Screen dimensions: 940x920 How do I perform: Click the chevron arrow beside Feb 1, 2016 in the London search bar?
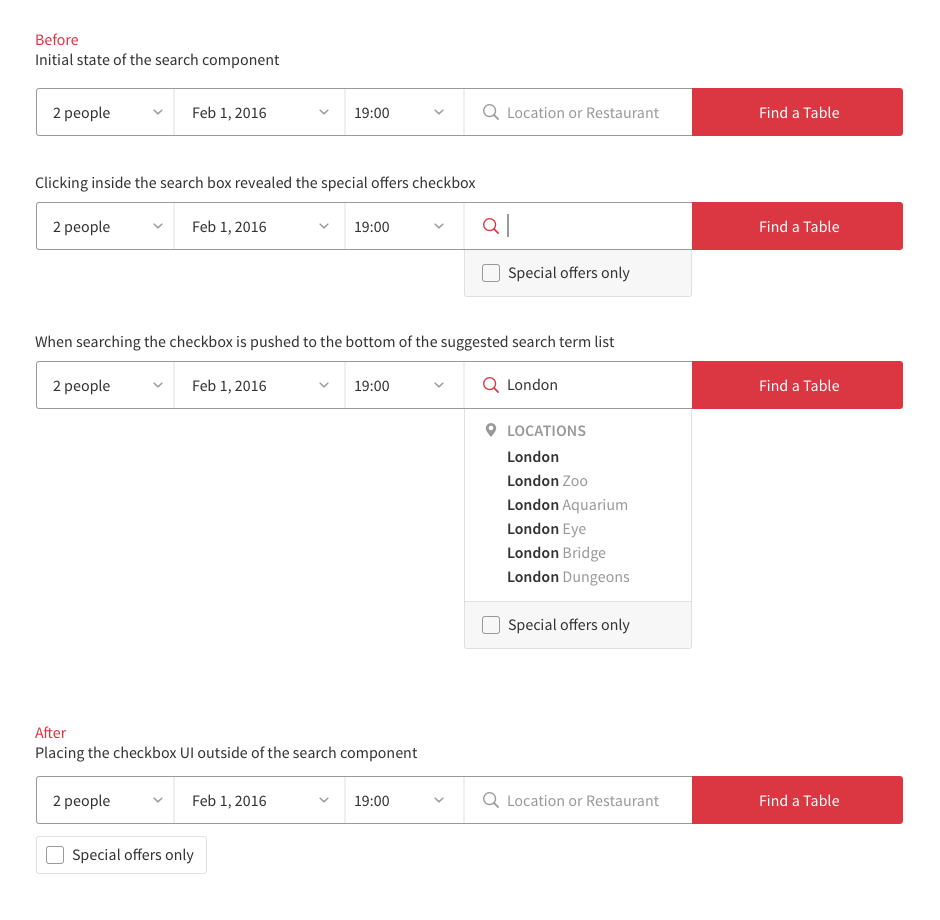click(324, 385)
